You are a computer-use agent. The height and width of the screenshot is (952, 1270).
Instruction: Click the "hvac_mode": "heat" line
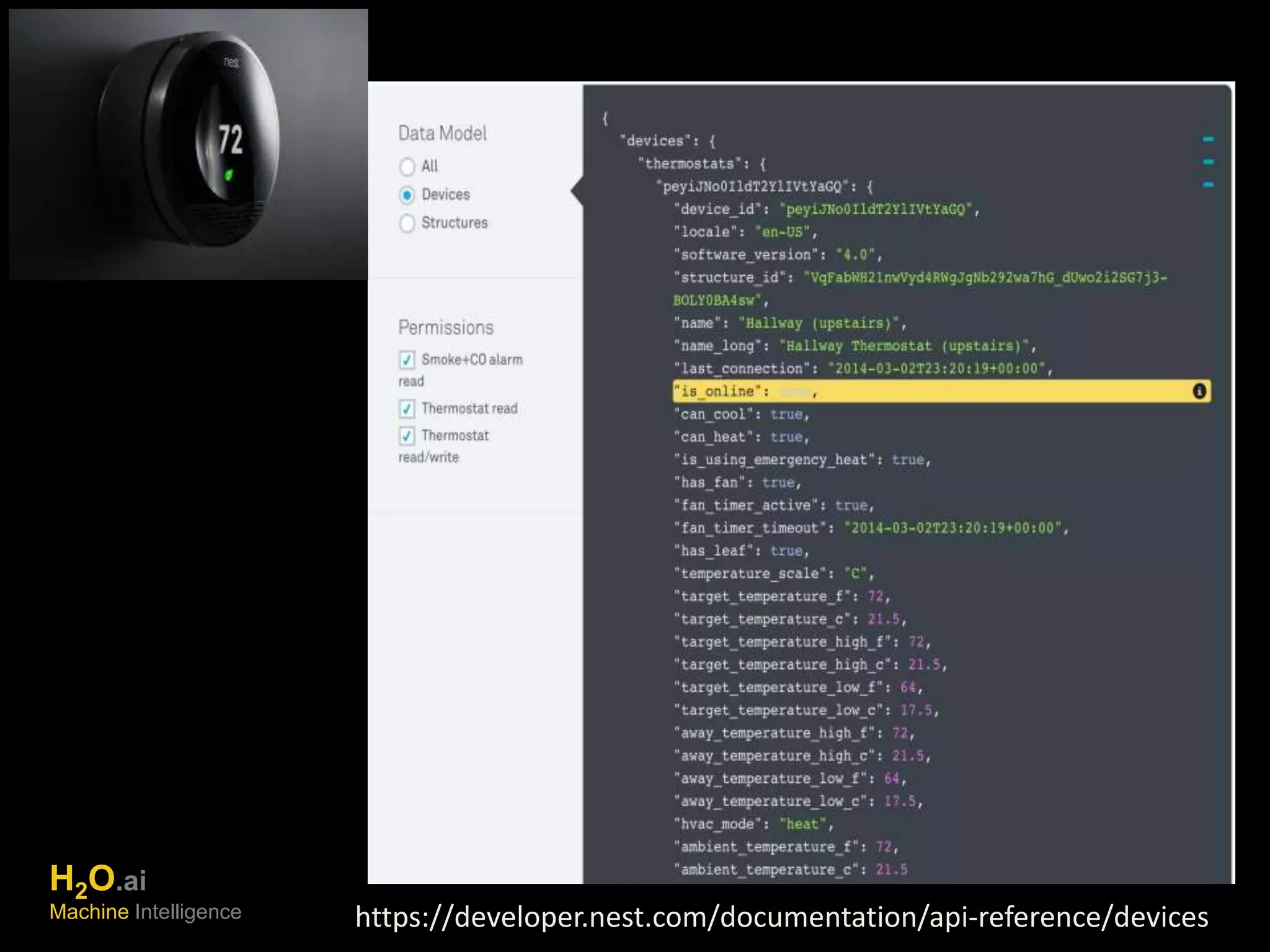click(754, 824)
